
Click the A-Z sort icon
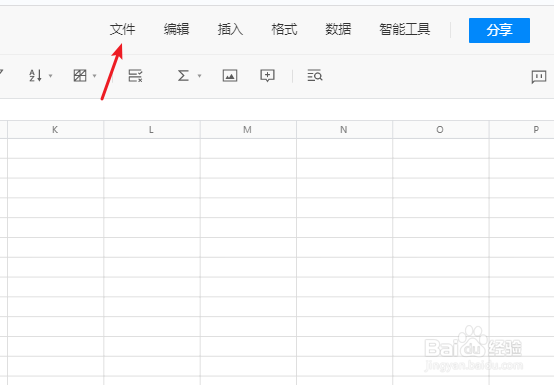pyautogui.click(x=35, y=76)
